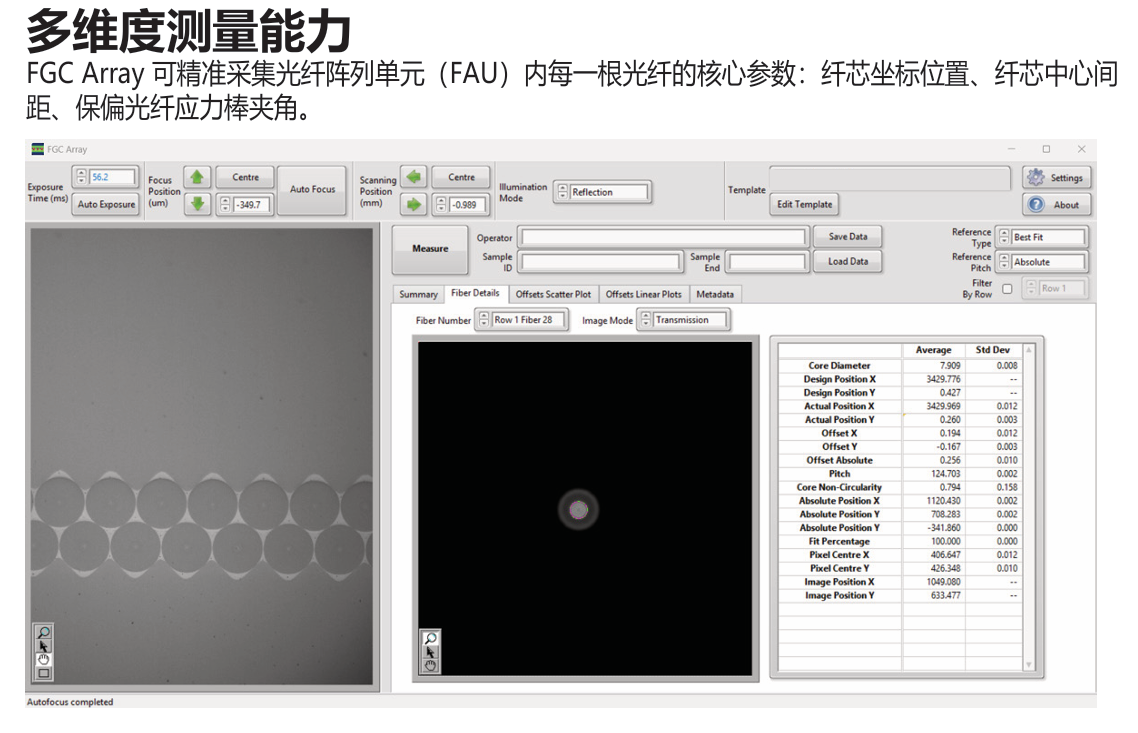
Task: Click the Offset Absolute row label
Action: point(839,460)
